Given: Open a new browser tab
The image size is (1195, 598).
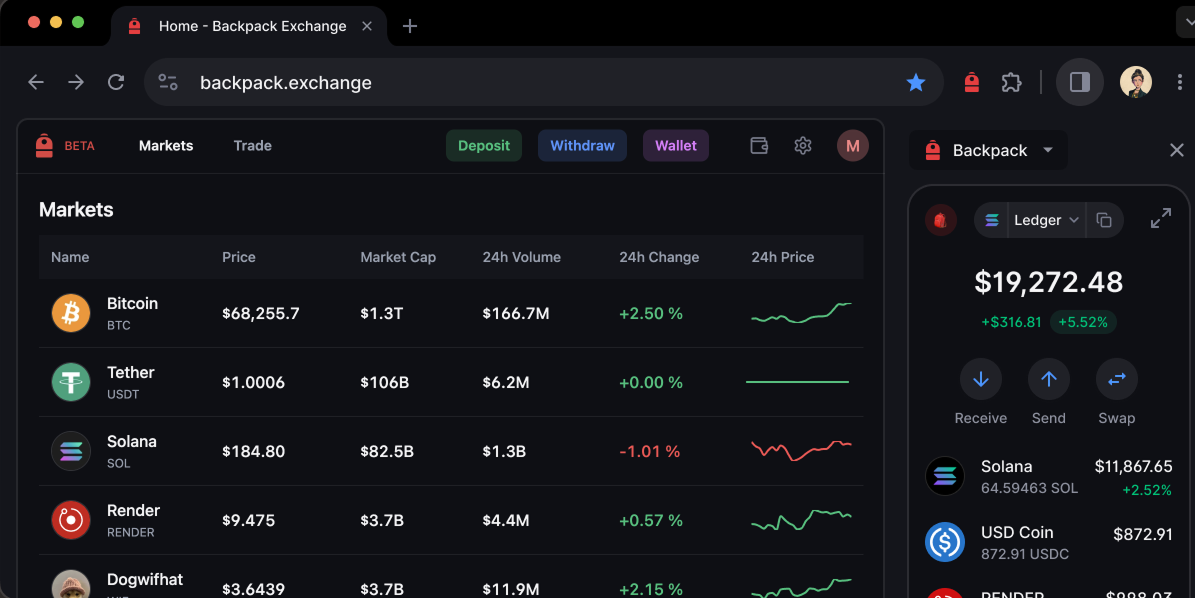Looking at the screenshot, I should click(410, 26).
